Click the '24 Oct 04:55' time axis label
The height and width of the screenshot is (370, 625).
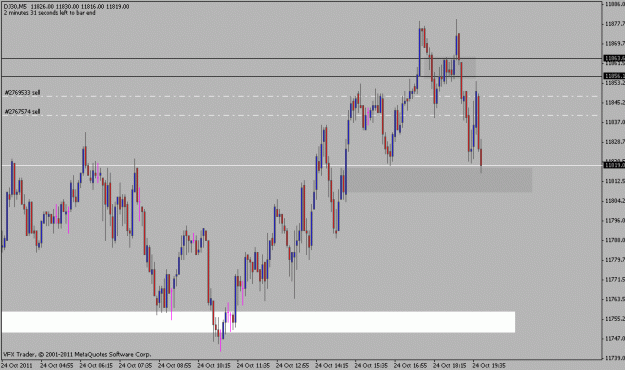pyautogui.click(x=57, y=365)
